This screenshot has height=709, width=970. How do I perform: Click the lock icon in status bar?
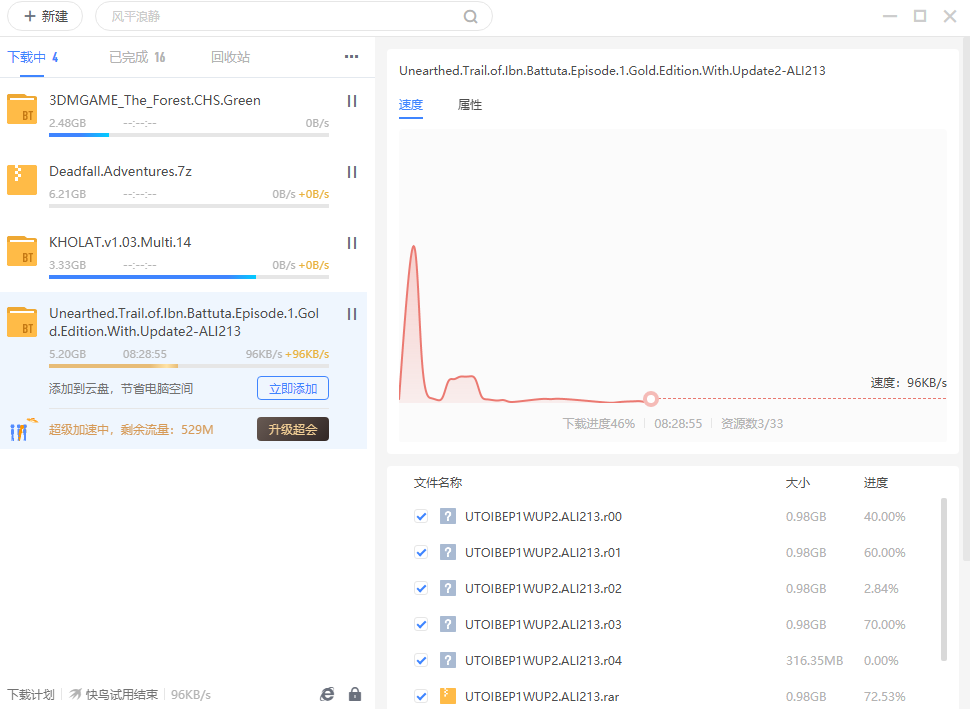pyautogui.click(x=354, y=694)
